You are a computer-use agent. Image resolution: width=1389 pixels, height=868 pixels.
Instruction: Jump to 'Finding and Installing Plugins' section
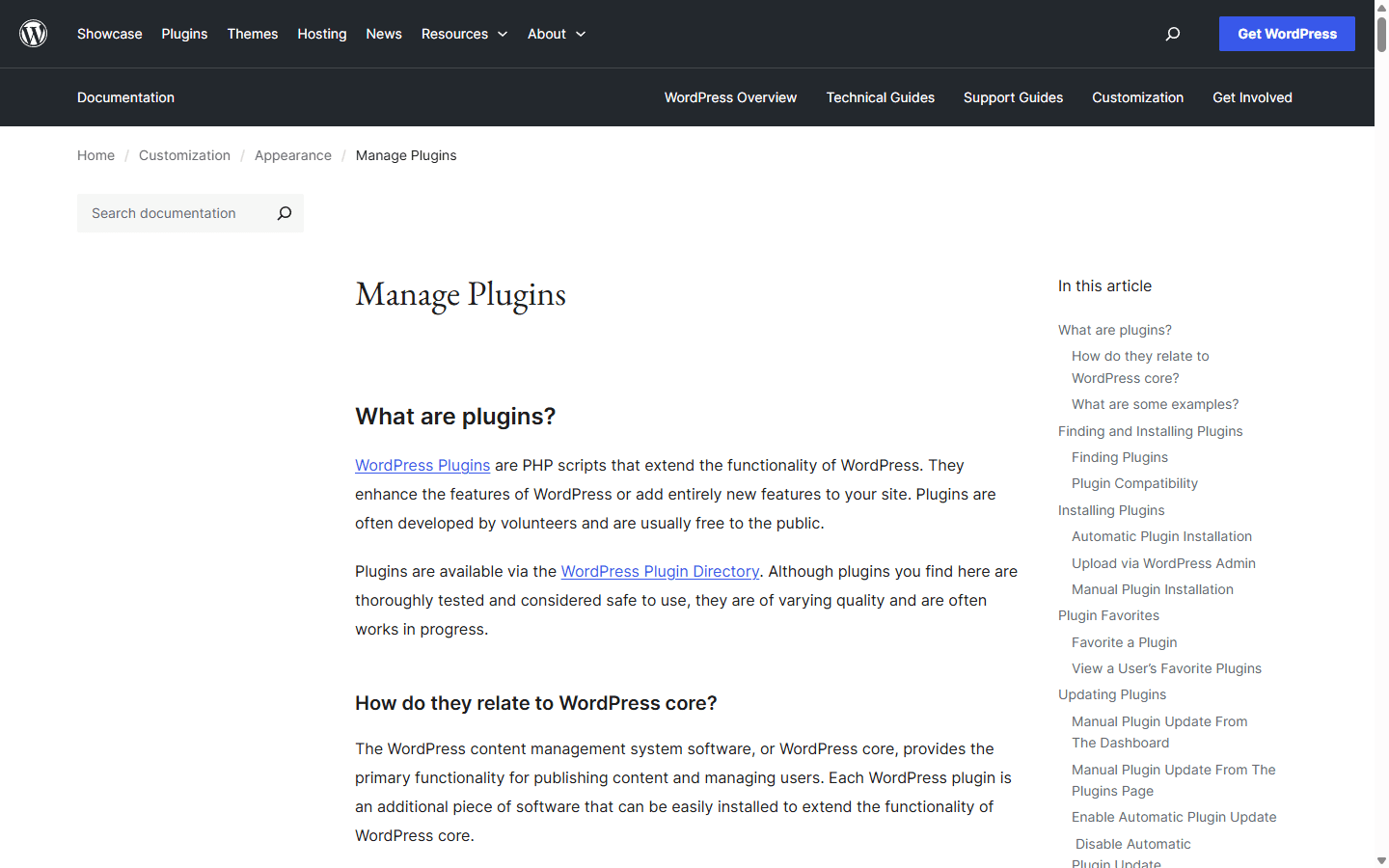coord(1150,431)
